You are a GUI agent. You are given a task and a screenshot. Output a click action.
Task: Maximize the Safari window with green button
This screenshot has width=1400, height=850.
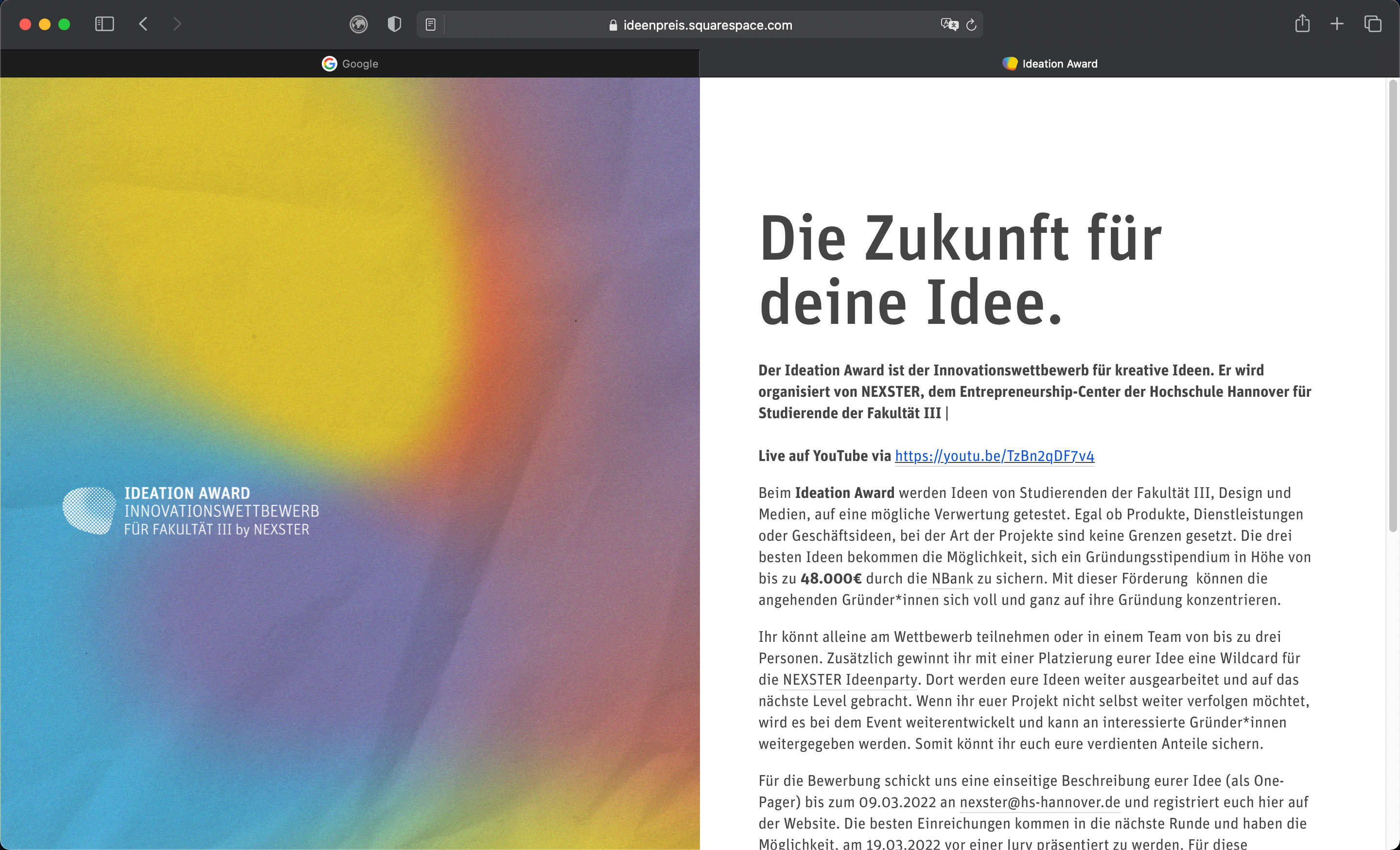point(64,24)
